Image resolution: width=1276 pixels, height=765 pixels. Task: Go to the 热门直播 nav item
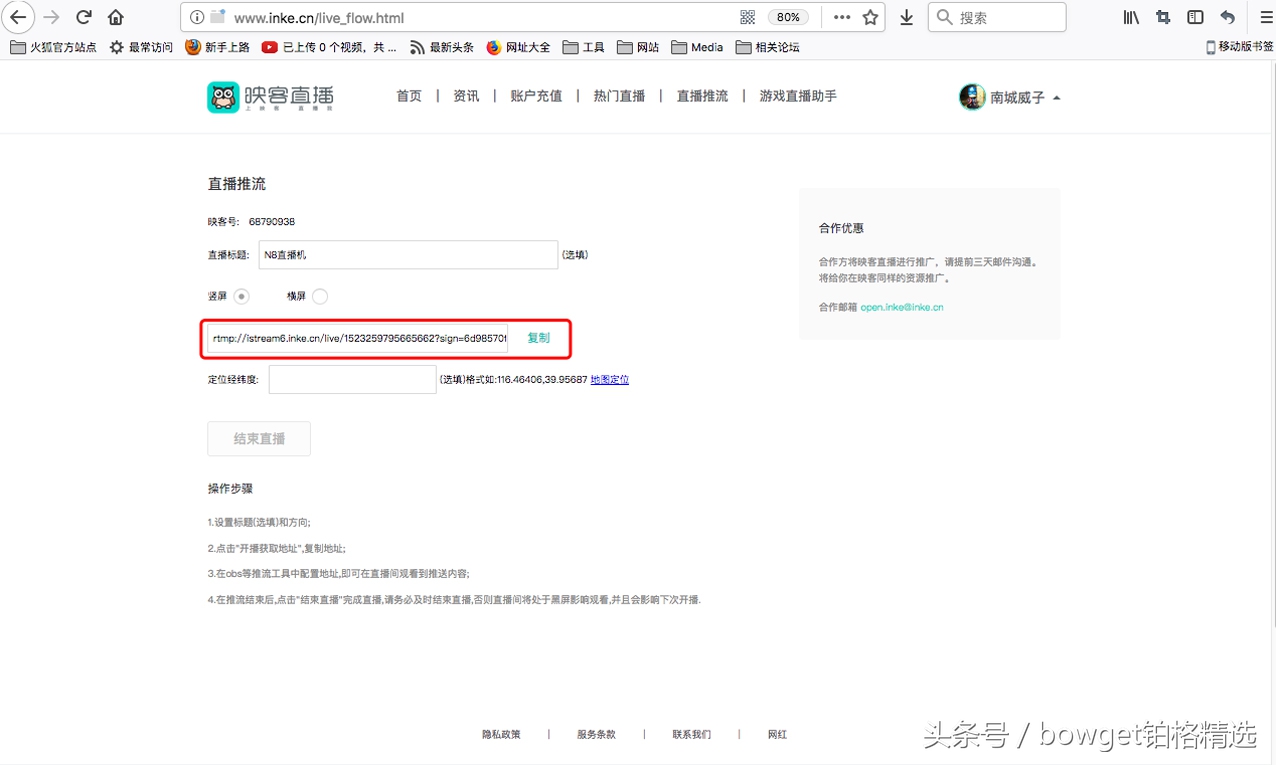tap(618, 96)
